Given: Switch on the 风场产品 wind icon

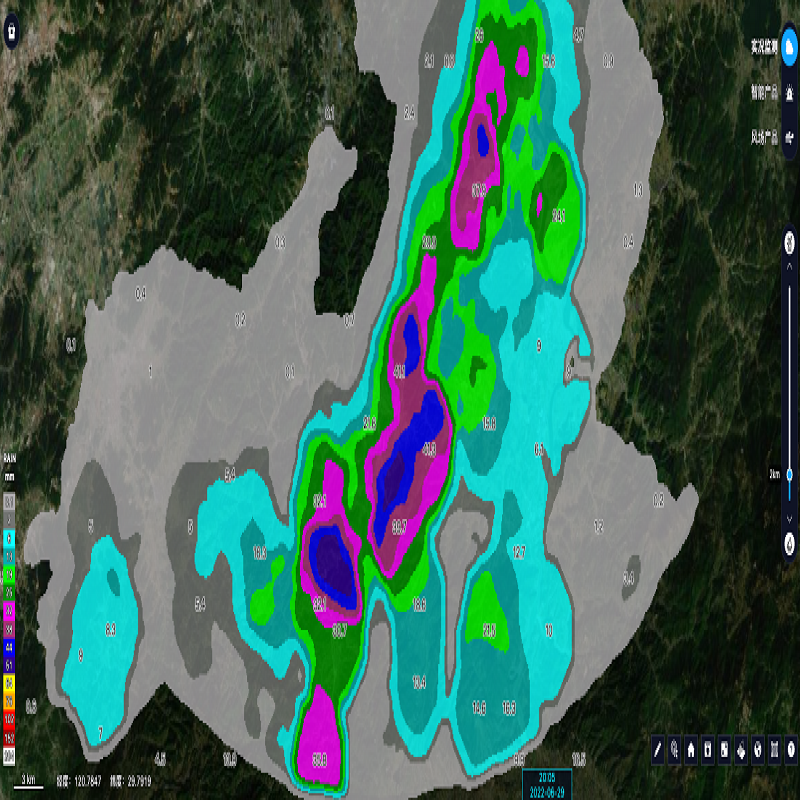Looking at the screenshot, I should (789, 138).
